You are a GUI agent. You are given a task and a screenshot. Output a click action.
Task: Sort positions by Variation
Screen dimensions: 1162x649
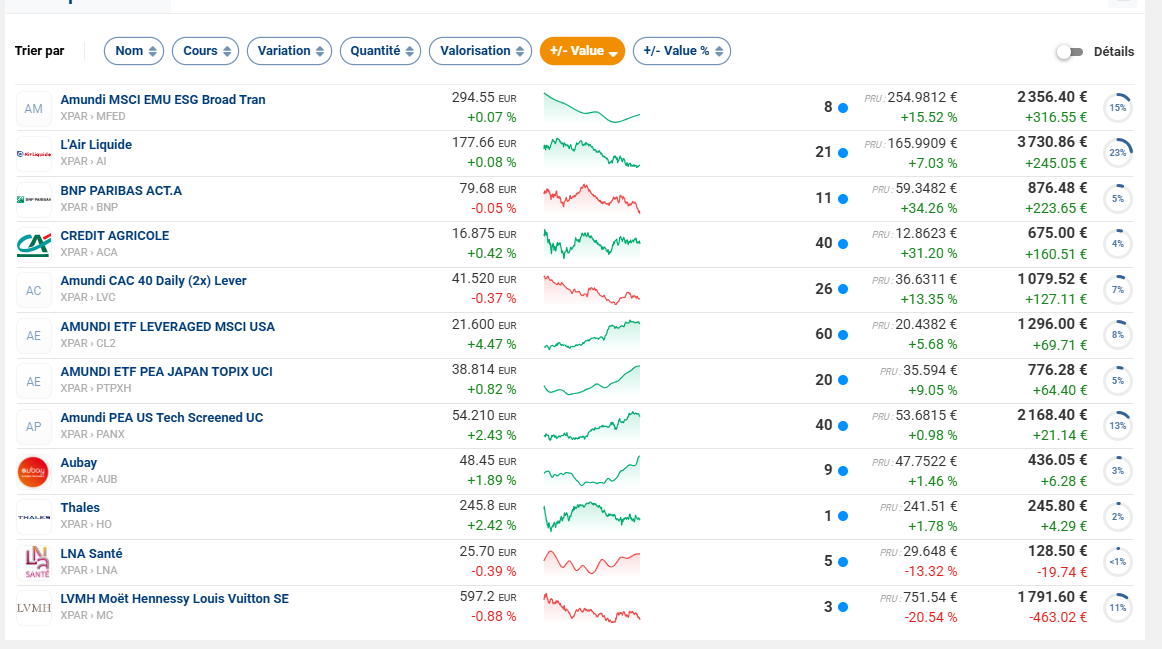(289, 51)
